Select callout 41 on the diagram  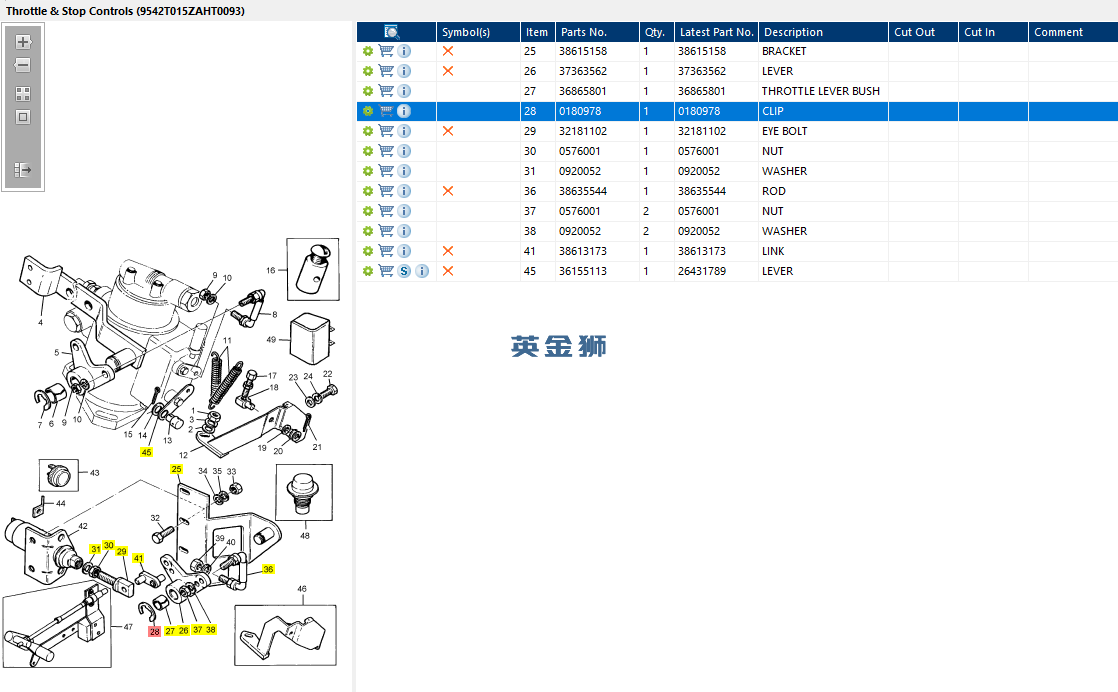click(138, 558)
